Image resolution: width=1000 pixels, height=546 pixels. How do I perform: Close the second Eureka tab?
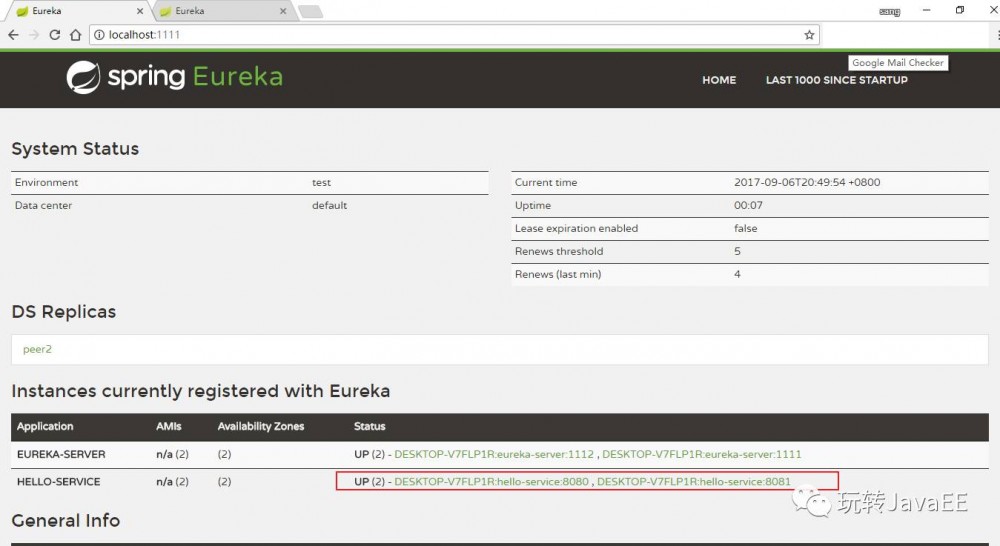pos(283,11)
